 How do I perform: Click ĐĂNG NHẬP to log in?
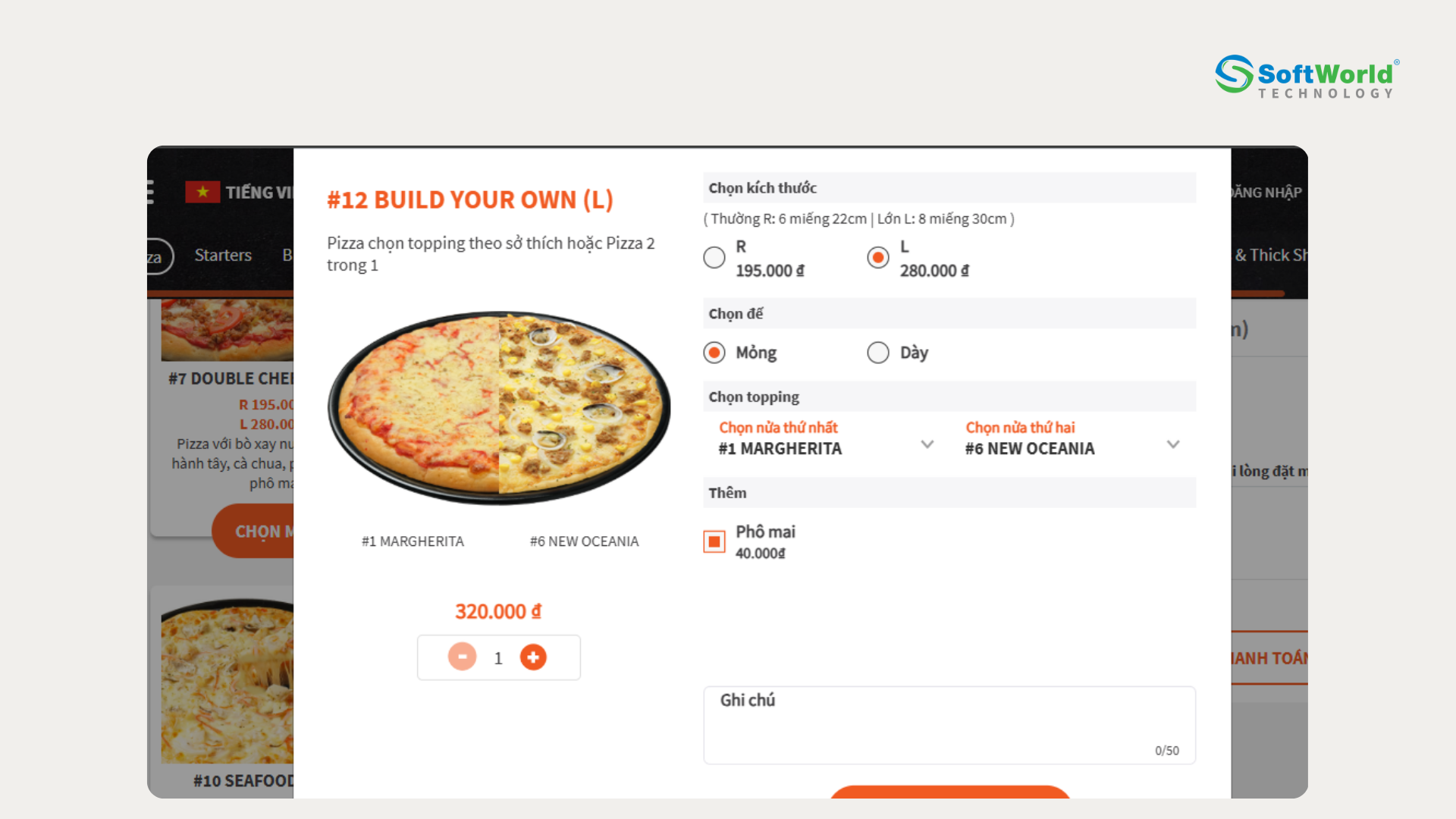1268,192
